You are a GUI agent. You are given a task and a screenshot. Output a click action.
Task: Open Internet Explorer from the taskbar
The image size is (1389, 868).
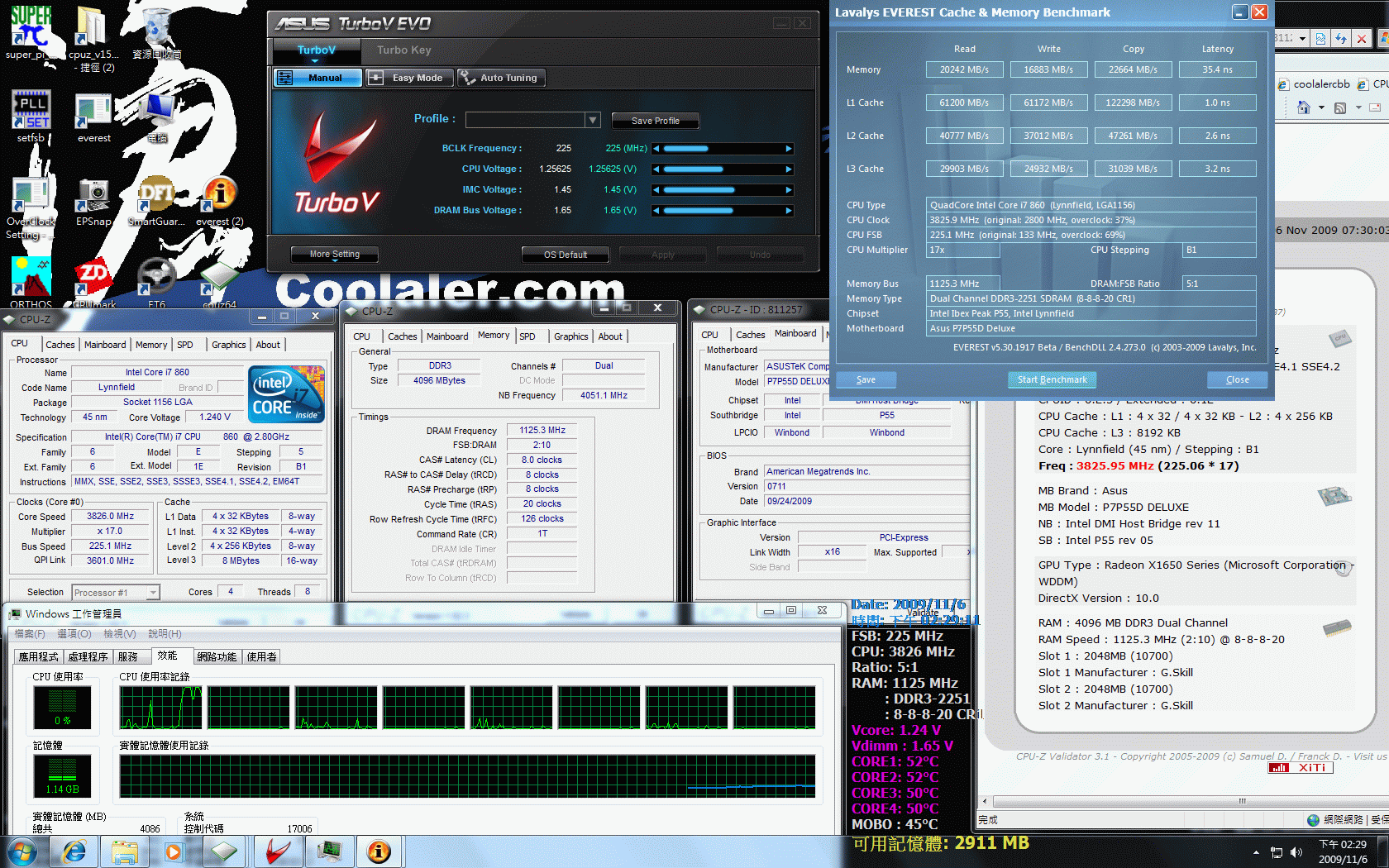coord(74,851)
